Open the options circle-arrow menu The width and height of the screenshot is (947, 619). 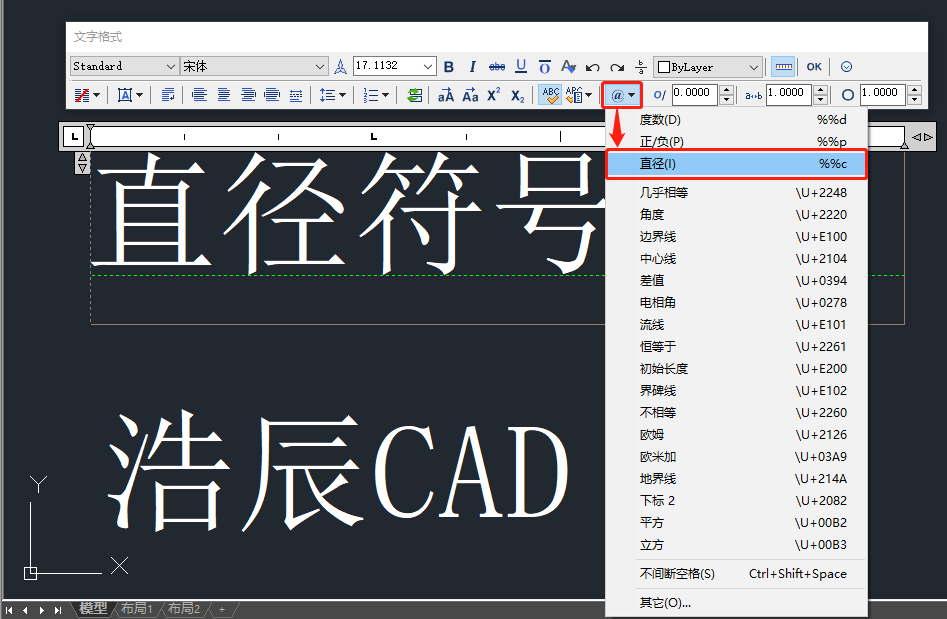pos(847,67)
